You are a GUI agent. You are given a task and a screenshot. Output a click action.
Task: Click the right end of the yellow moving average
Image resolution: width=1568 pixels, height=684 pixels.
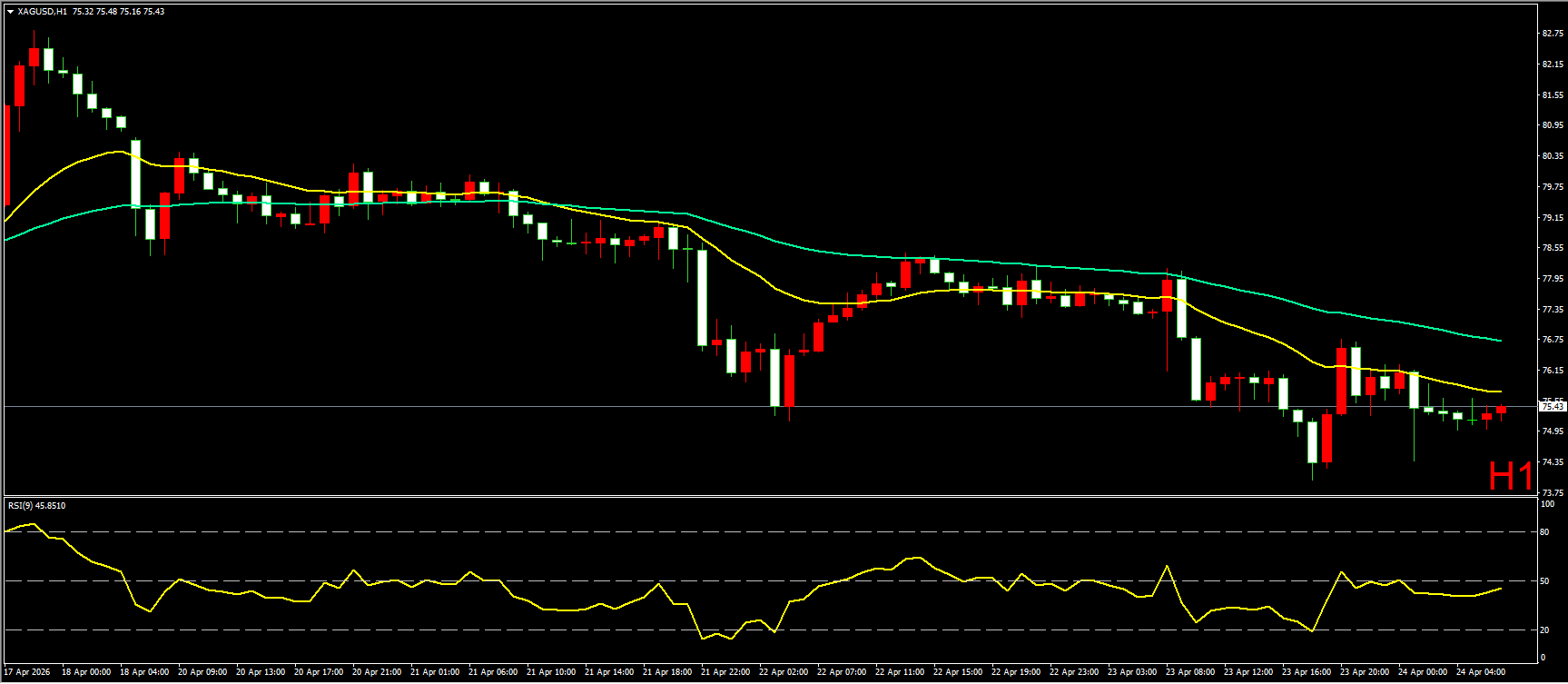point(1500,392)
